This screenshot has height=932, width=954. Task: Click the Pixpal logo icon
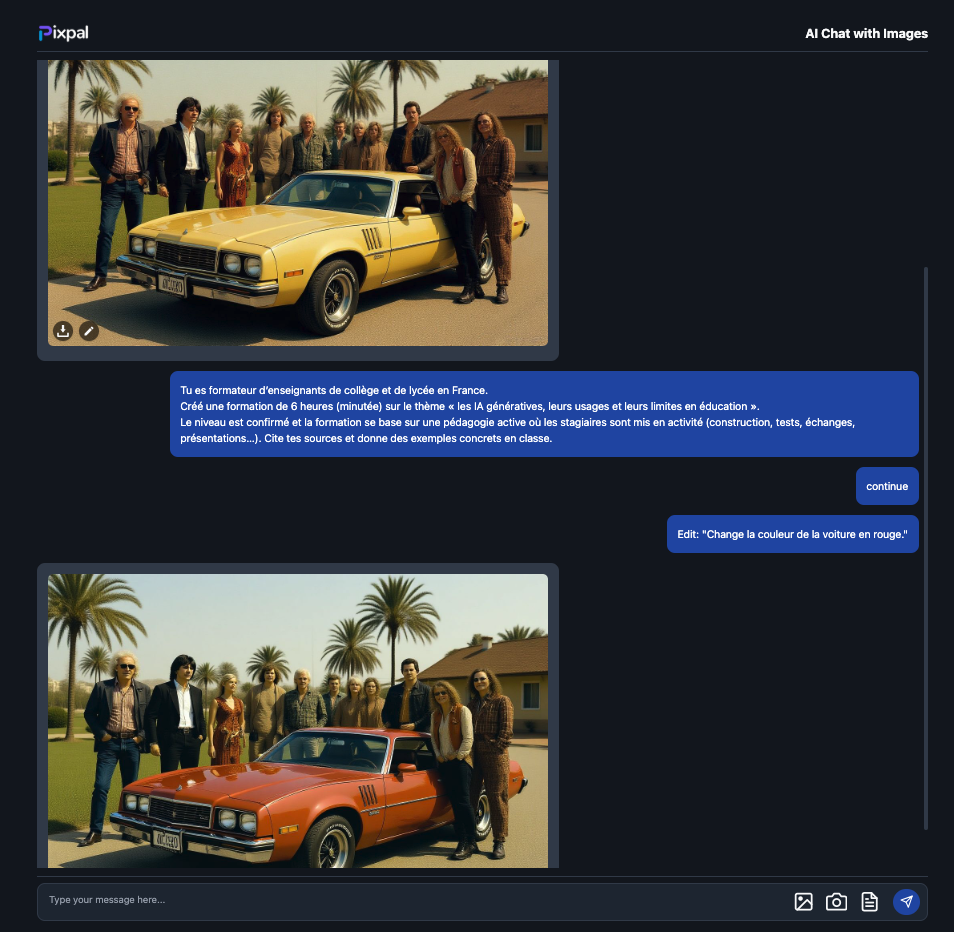tap(45, 33)
